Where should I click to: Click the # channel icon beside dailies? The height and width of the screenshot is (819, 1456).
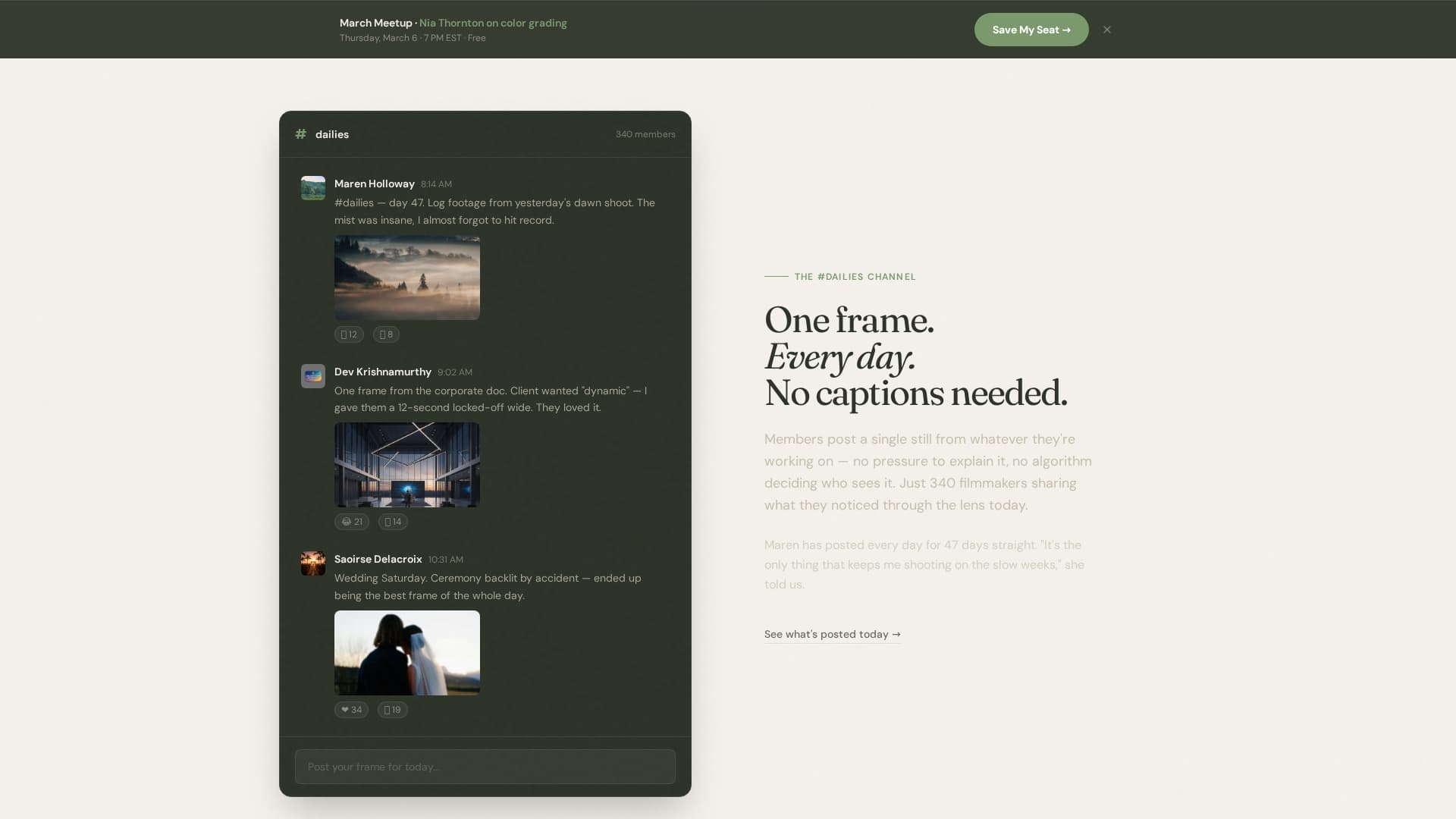(x=301, y=133)
